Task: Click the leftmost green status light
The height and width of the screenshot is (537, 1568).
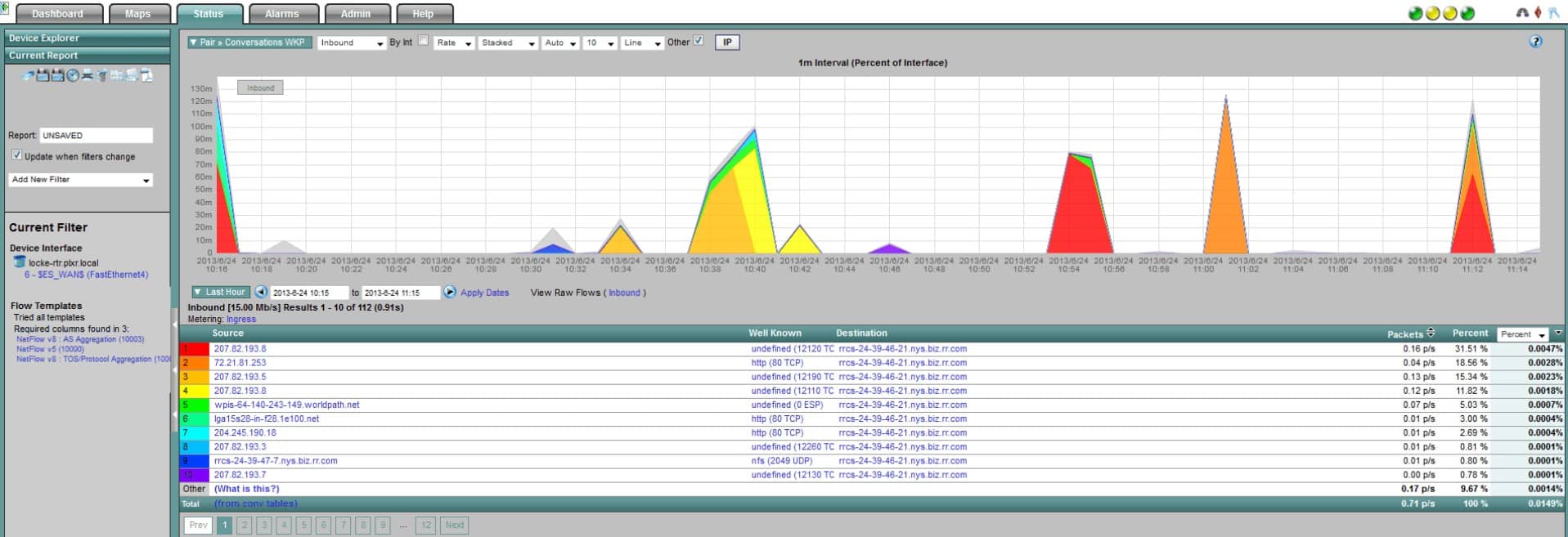Action: pos(1415,13)
